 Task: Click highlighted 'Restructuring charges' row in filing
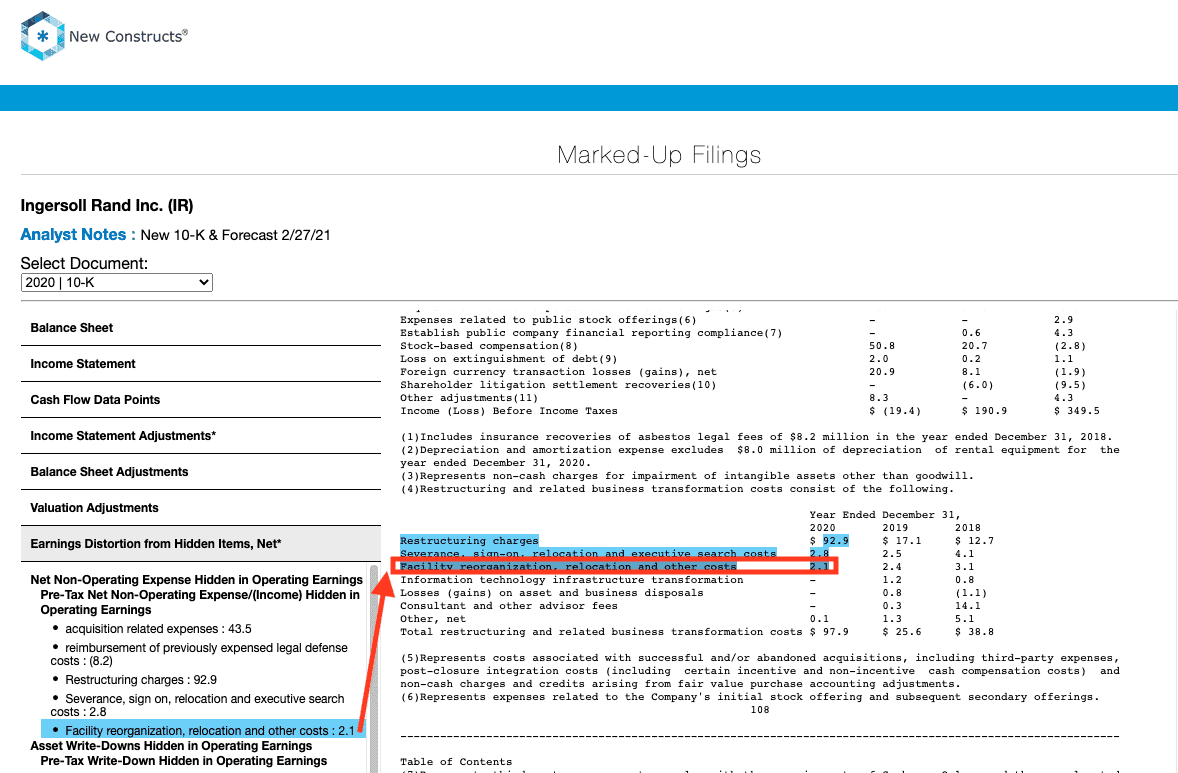coord(469,541)
